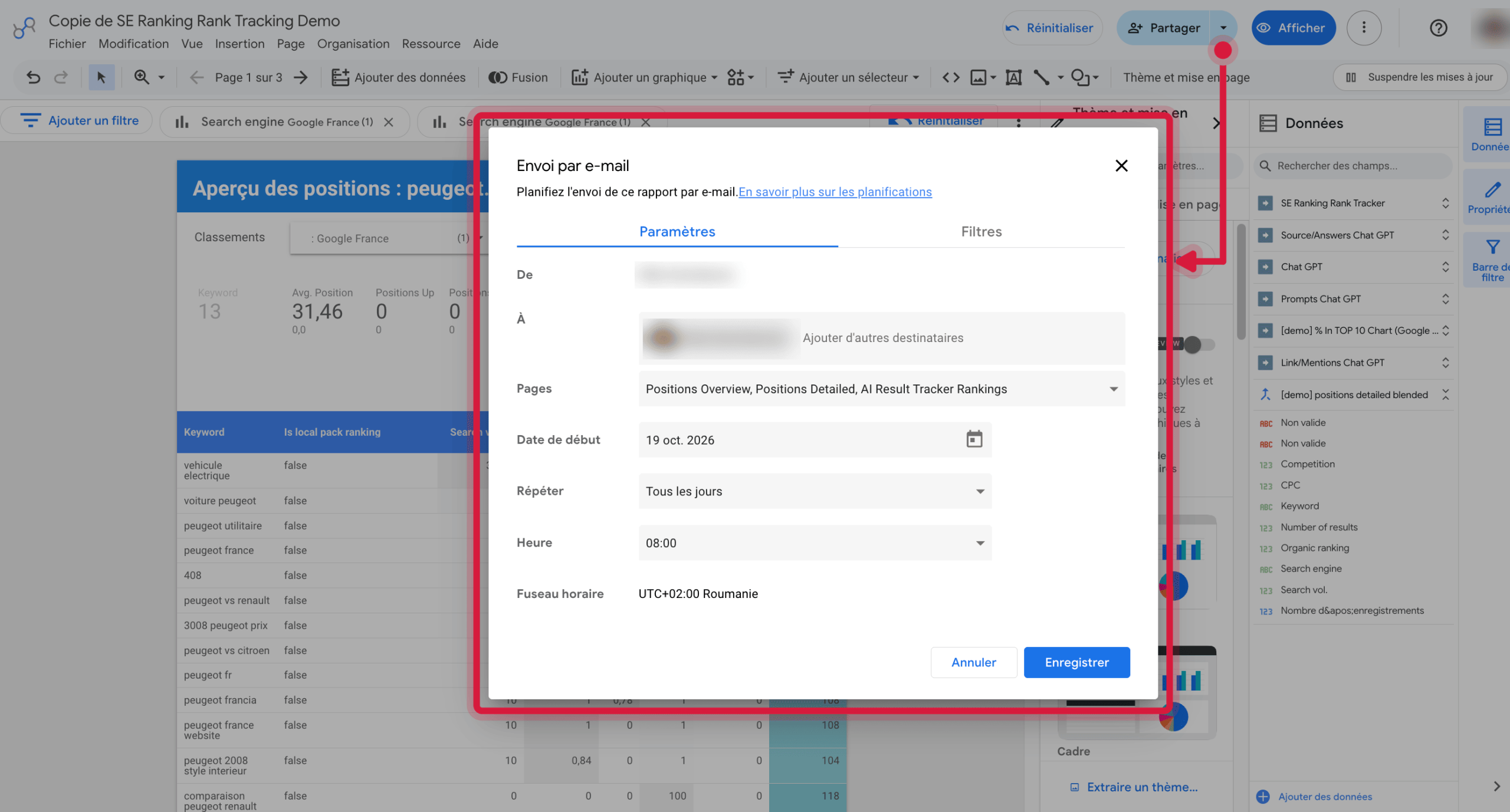This screenshot has width=1510, height=812.
Task: Expand Link/Mentions Chat GPT data source
Action: click(x=1445, y=363)
